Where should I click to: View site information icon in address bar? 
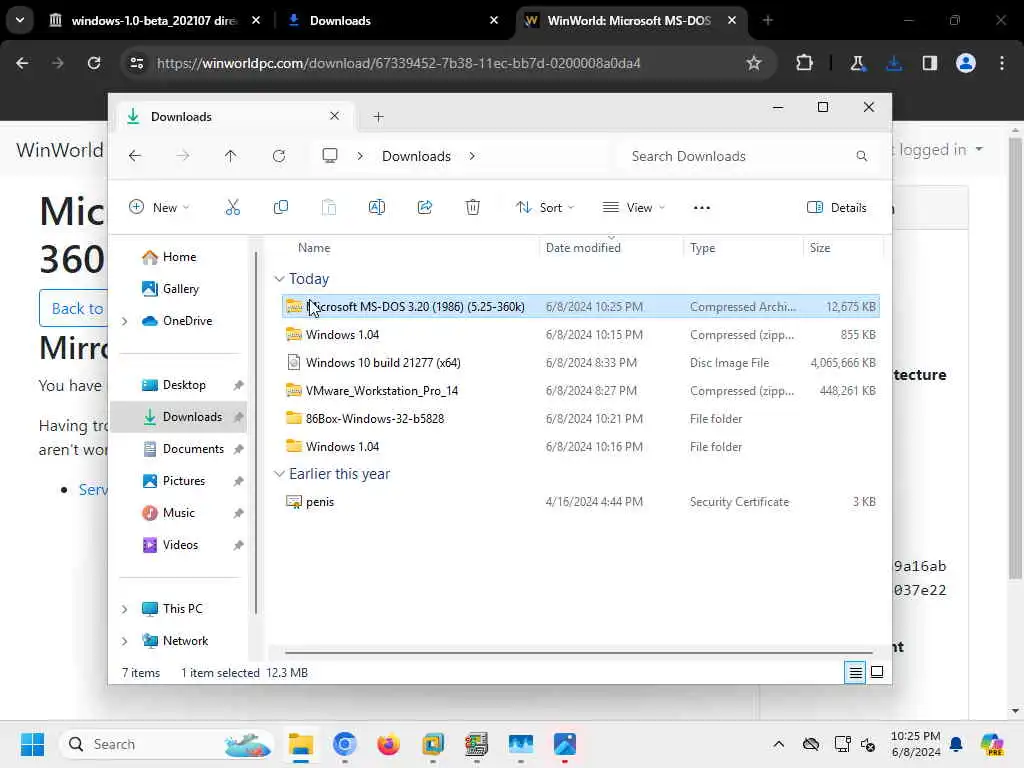(x=136, y=63)
